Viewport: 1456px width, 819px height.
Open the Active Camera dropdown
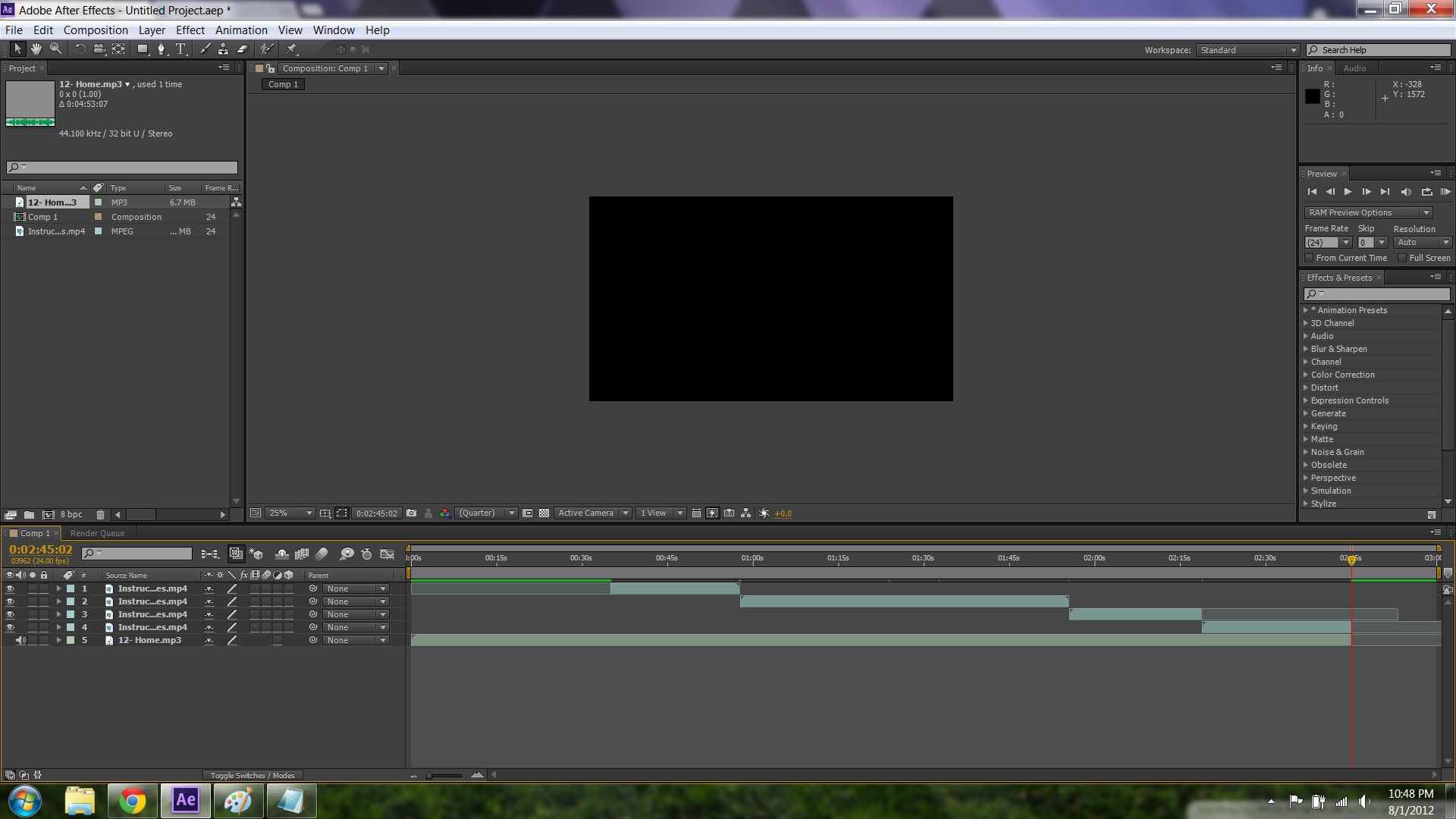click(592, 513)
